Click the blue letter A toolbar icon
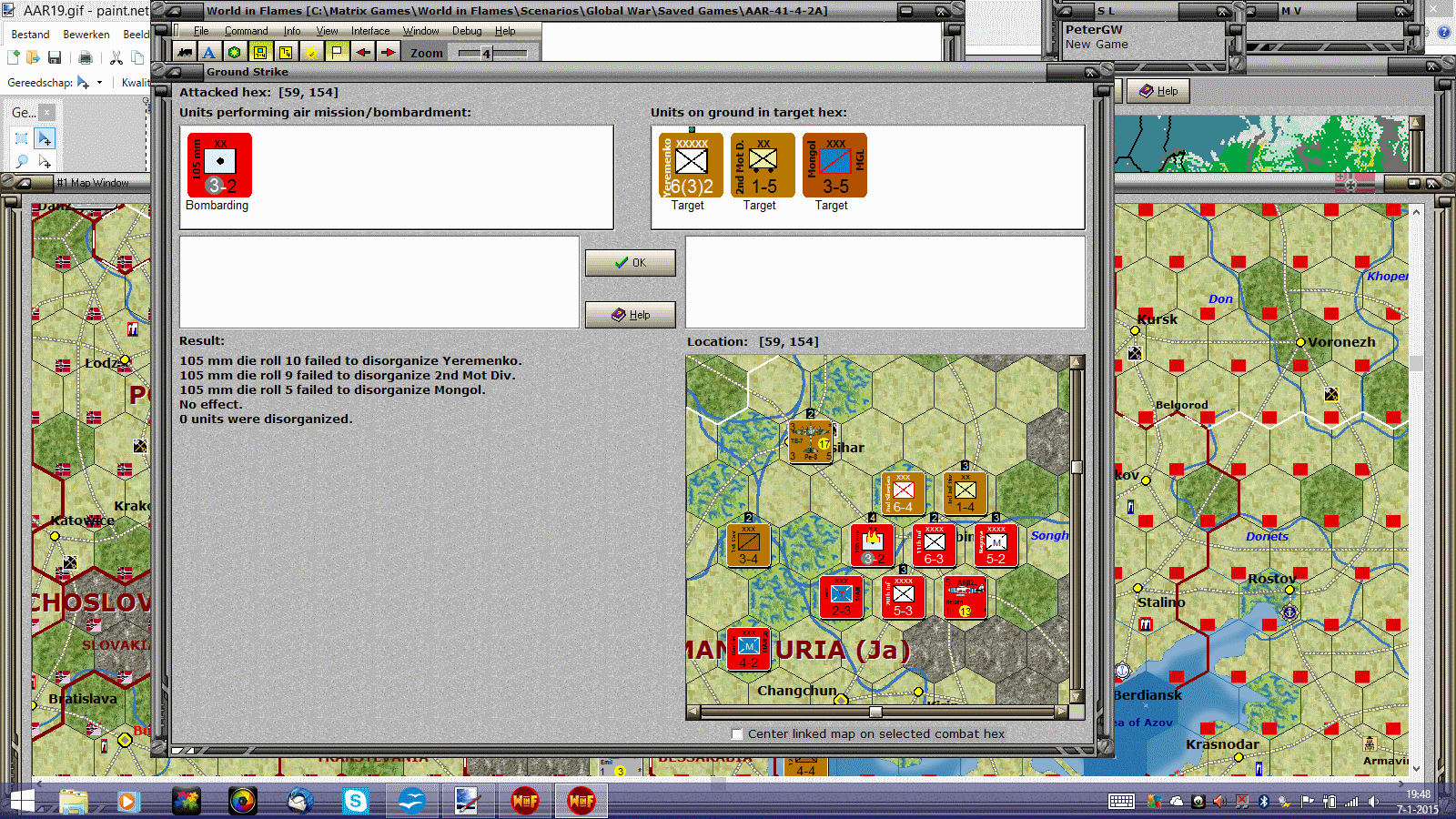This screenshot has width=1456, height=819. (208, 53)
